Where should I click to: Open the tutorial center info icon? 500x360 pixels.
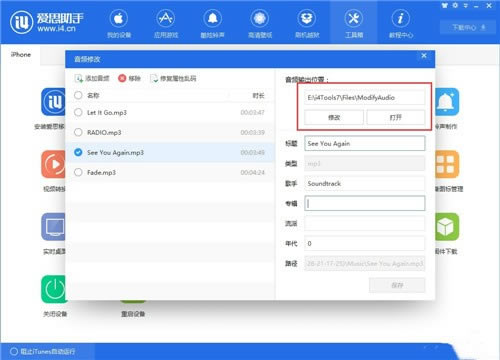point(401,19)
